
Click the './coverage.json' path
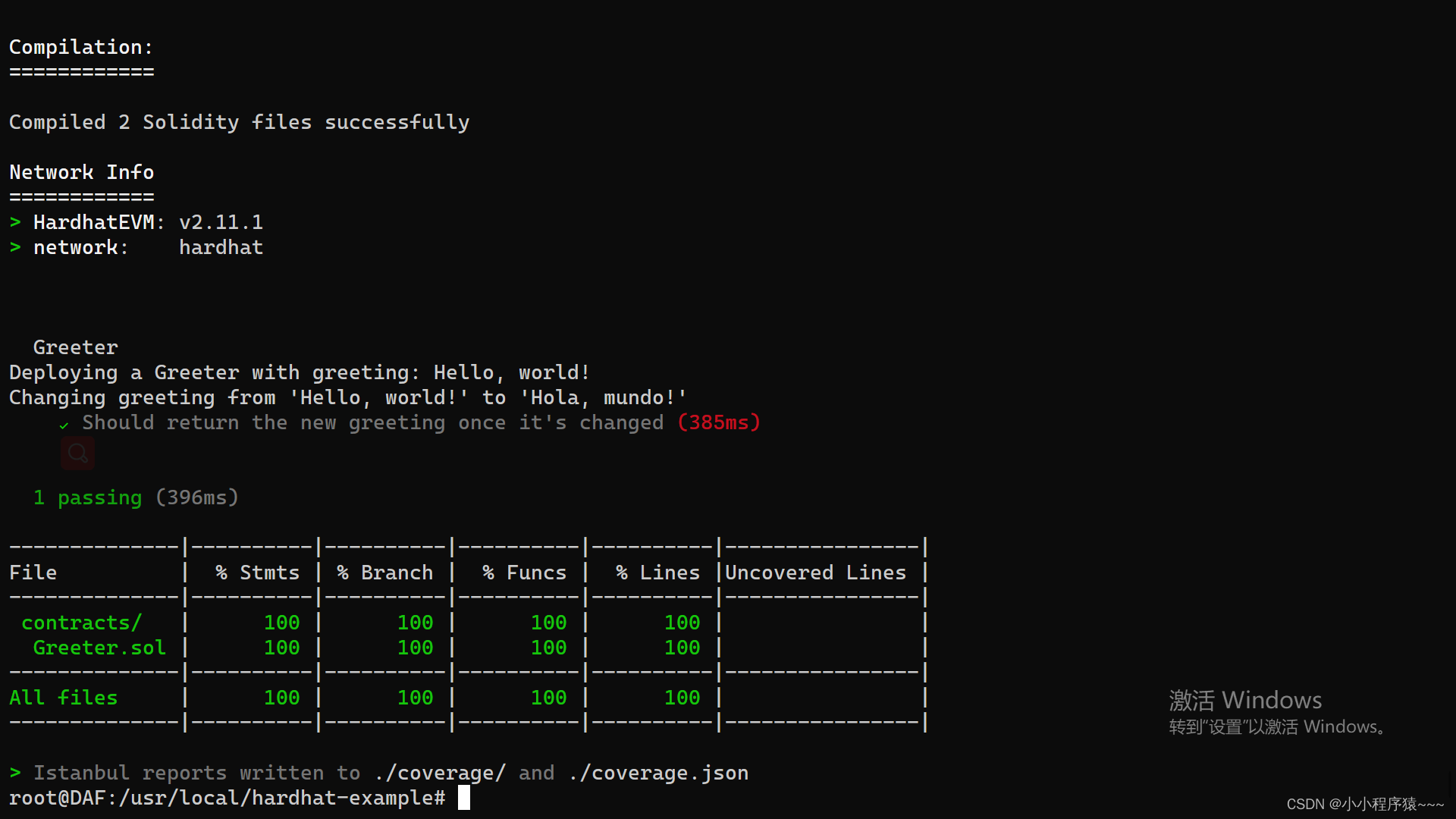[658, 773]
